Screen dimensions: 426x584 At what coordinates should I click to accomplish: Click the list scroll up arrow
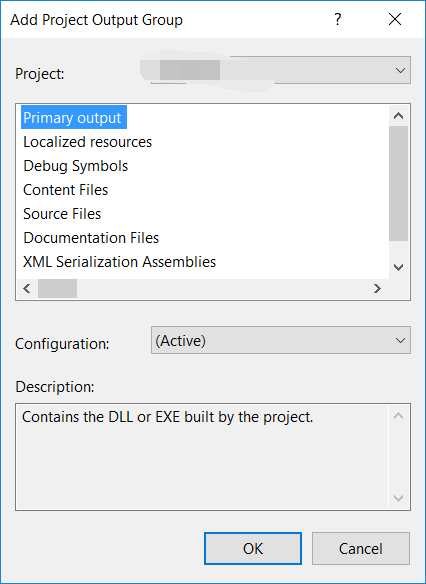tap(398, 116)
